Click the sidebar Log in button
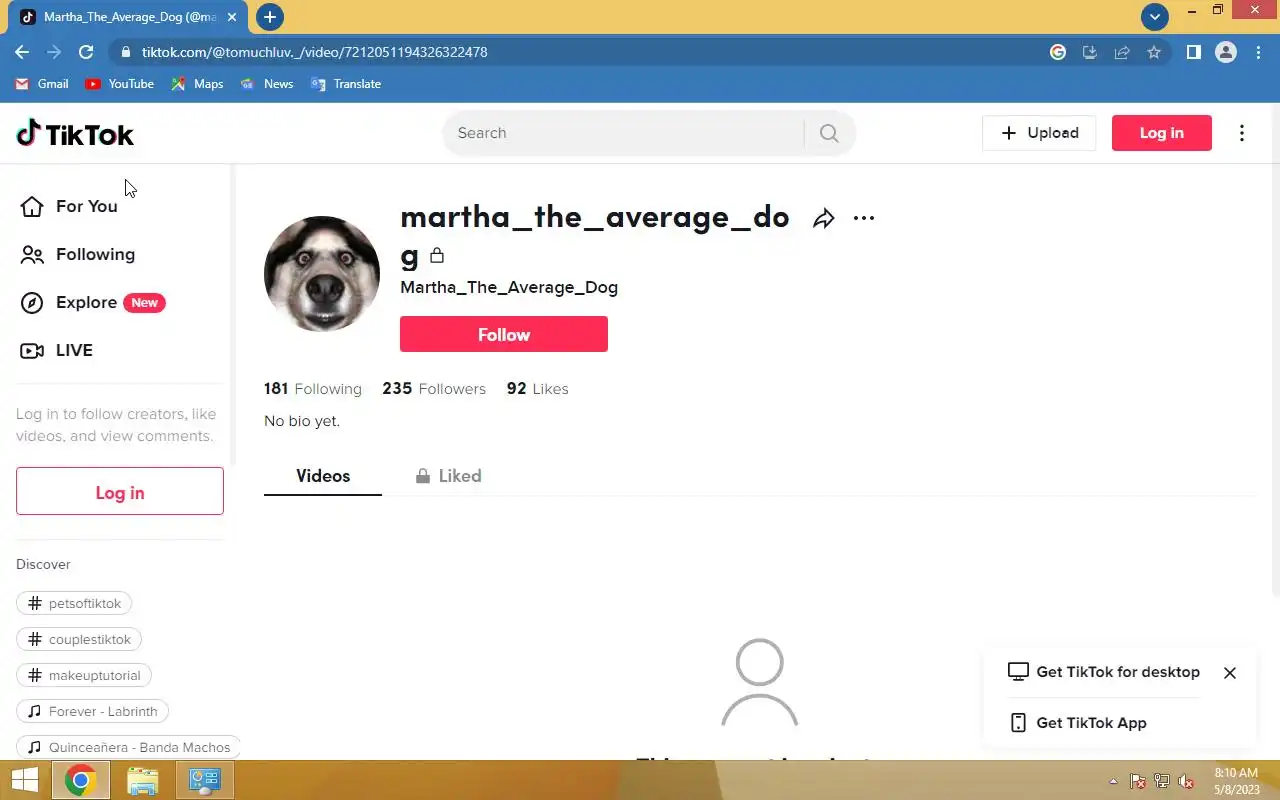 tap(120, 491)
